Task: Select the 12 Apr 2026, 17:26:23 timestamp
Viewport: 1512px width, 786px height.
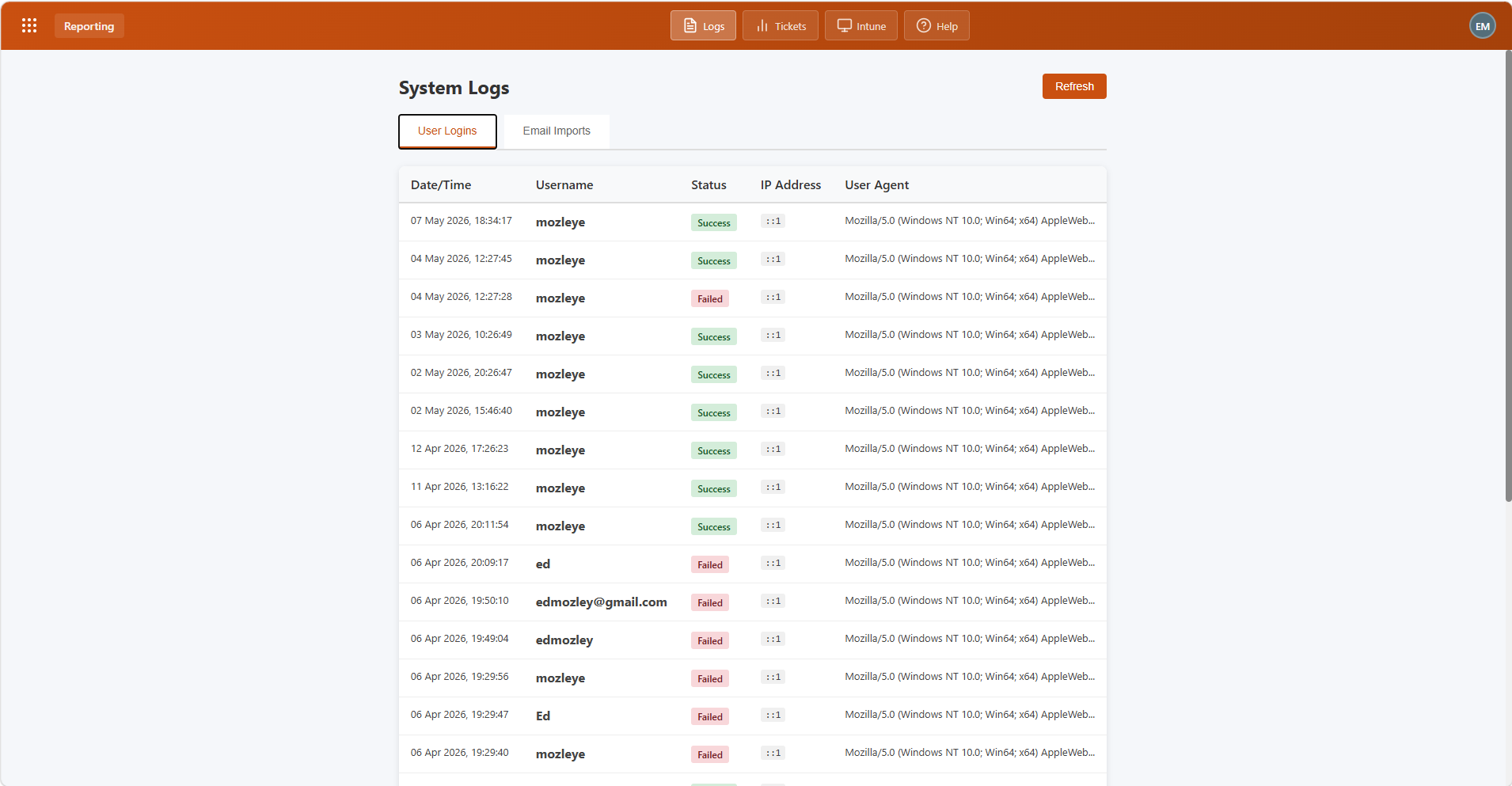Action: click(x=460, y=449)
